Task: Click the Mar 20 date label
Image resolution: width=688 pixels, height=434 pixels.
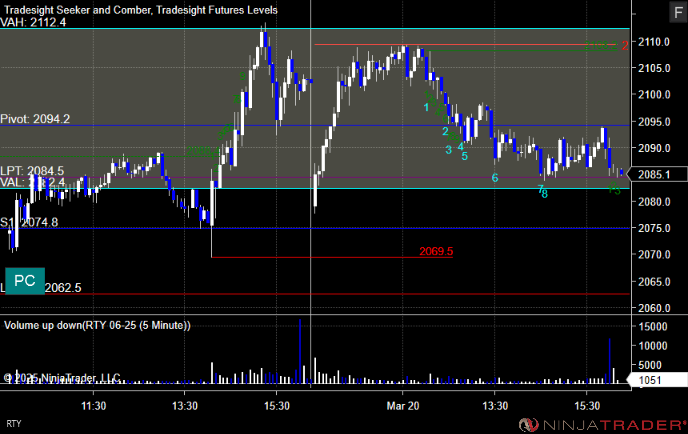Action: click(403, 406)
